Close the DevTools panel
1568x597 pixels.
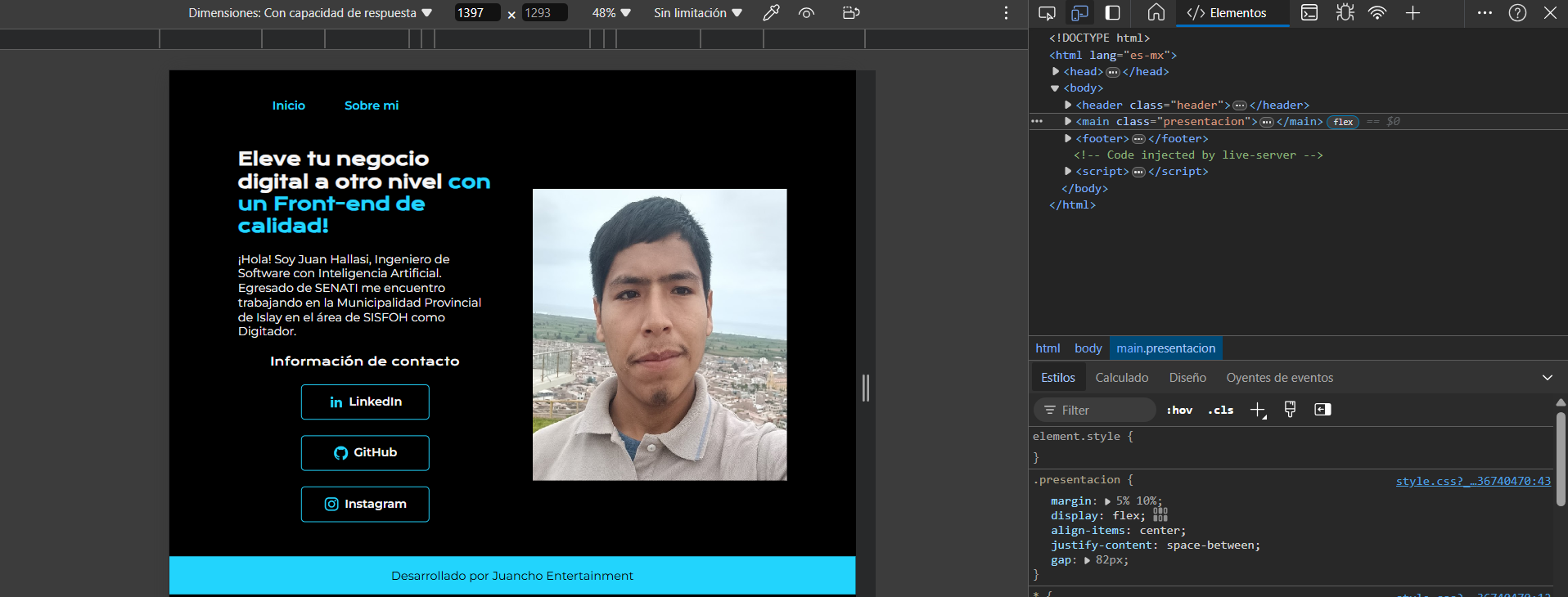tap(1550, 12)
